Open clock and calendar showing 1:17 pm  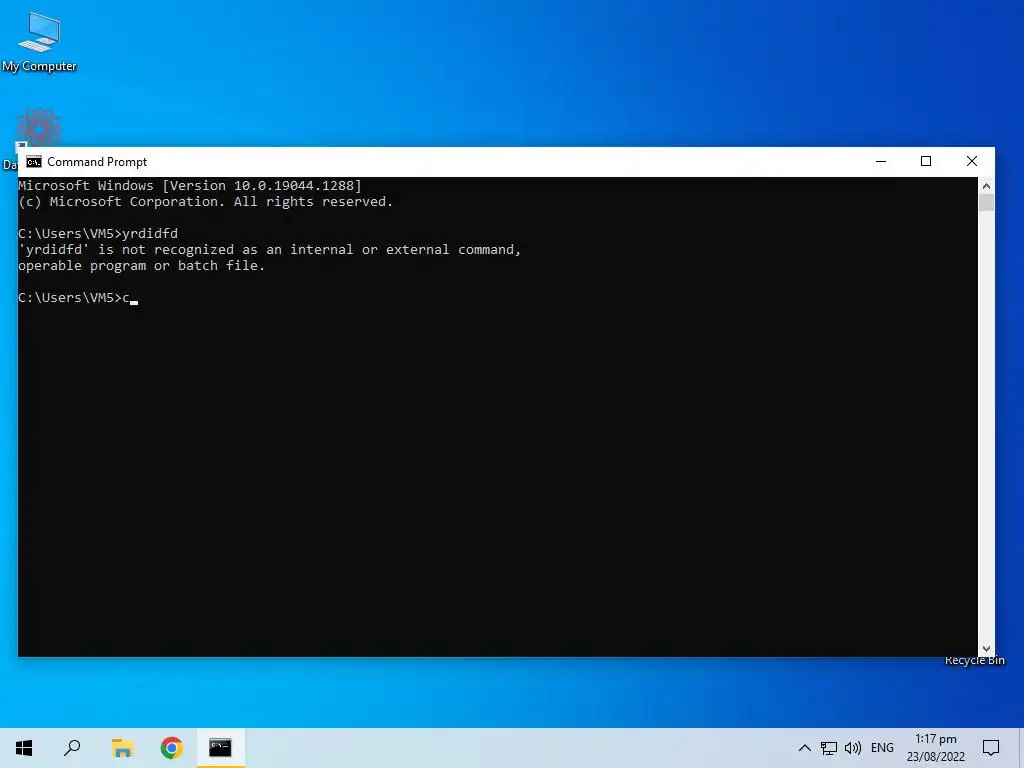pos(935,748)
